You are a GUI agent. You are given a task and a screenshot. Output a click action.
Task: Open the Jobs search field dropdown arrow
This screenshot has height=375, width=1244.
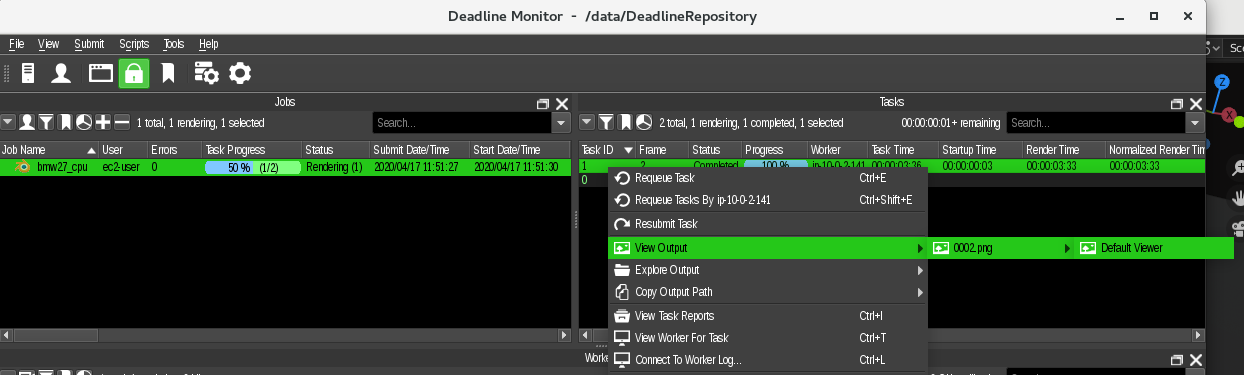(561, 123)
